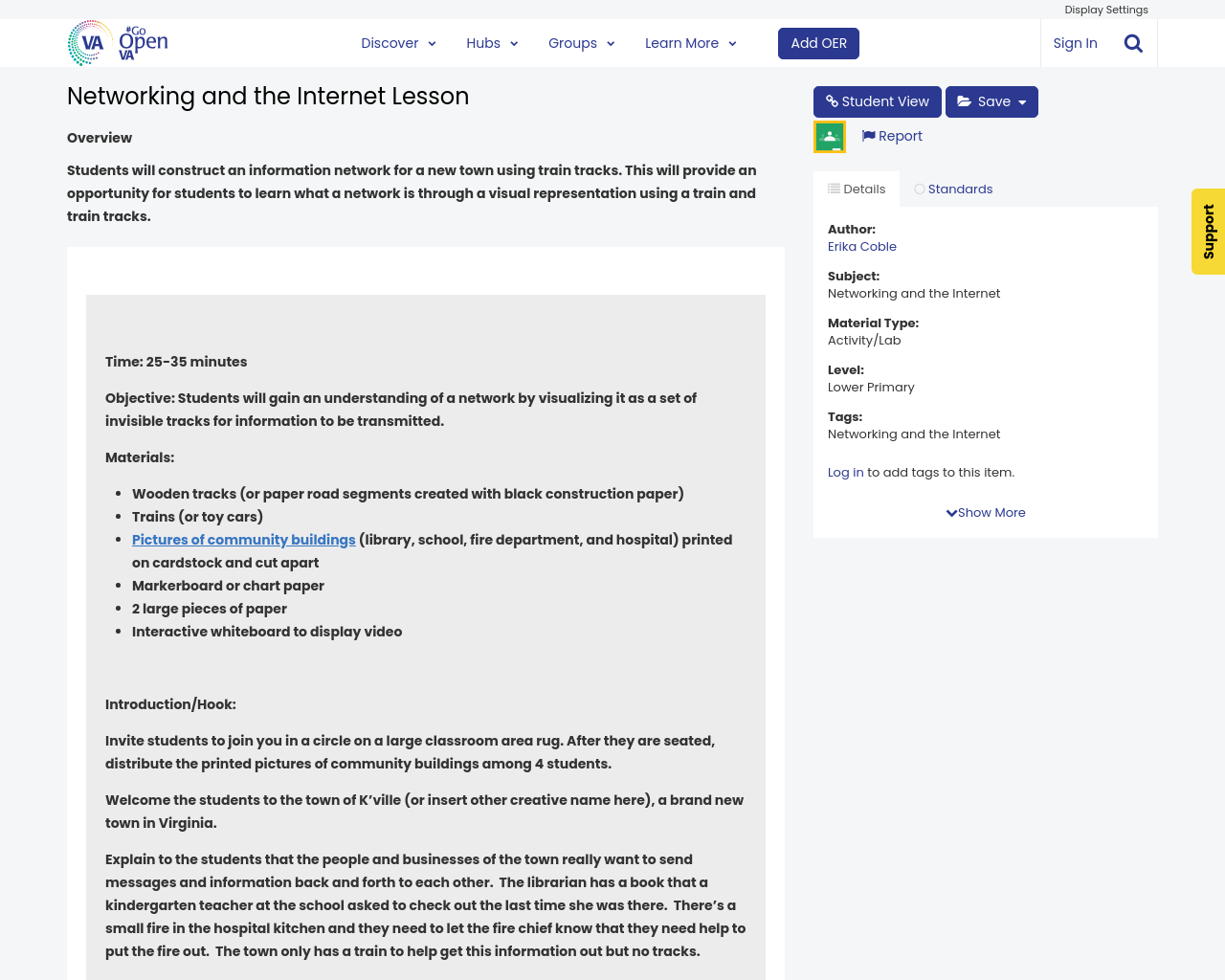Toggle Student View mode
Viewport: 1225px width, 980px height.
point(878,100)
